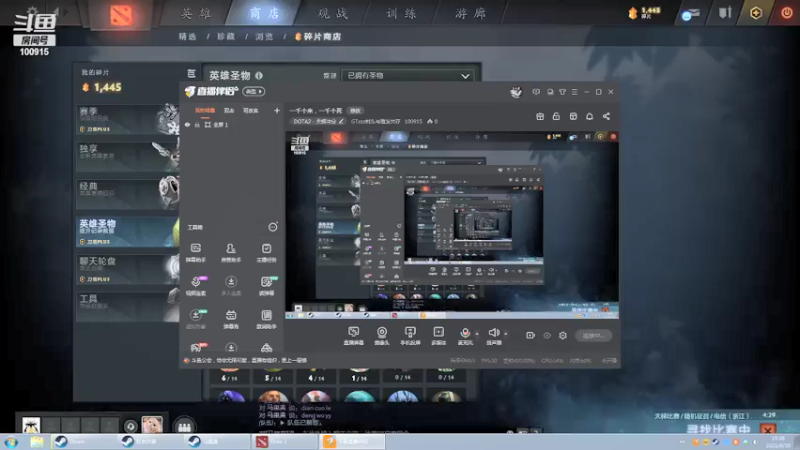The width and height of the screenshot is (800, 450).
Task: Add the 多媒体 media source
Action: [438, 336]
